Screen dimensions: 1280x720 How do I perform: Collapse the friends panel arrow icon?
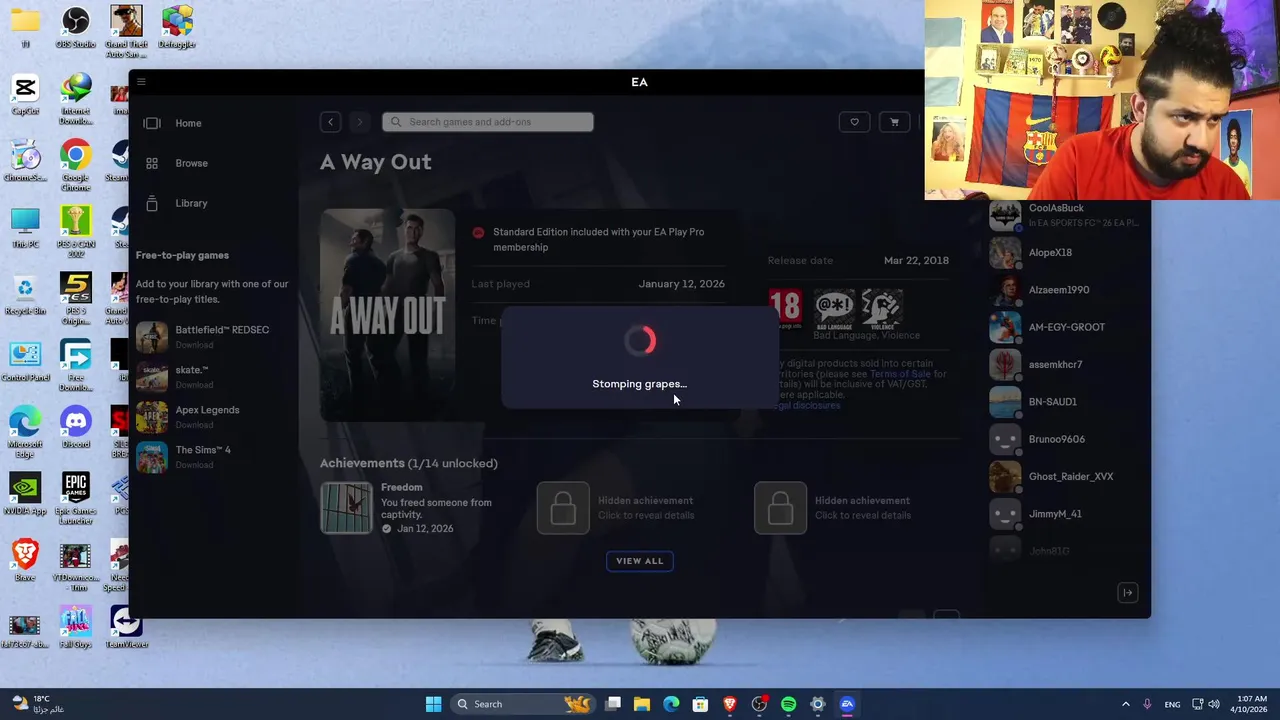(x=1127, y=593)
